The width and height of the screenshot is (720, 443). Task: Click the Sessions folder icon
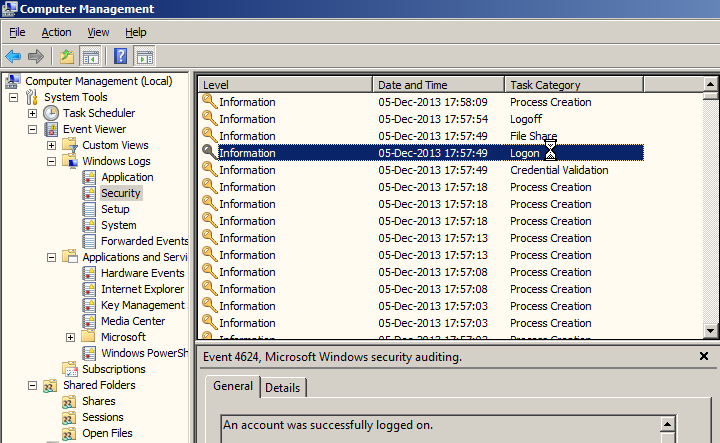point(69,417)
